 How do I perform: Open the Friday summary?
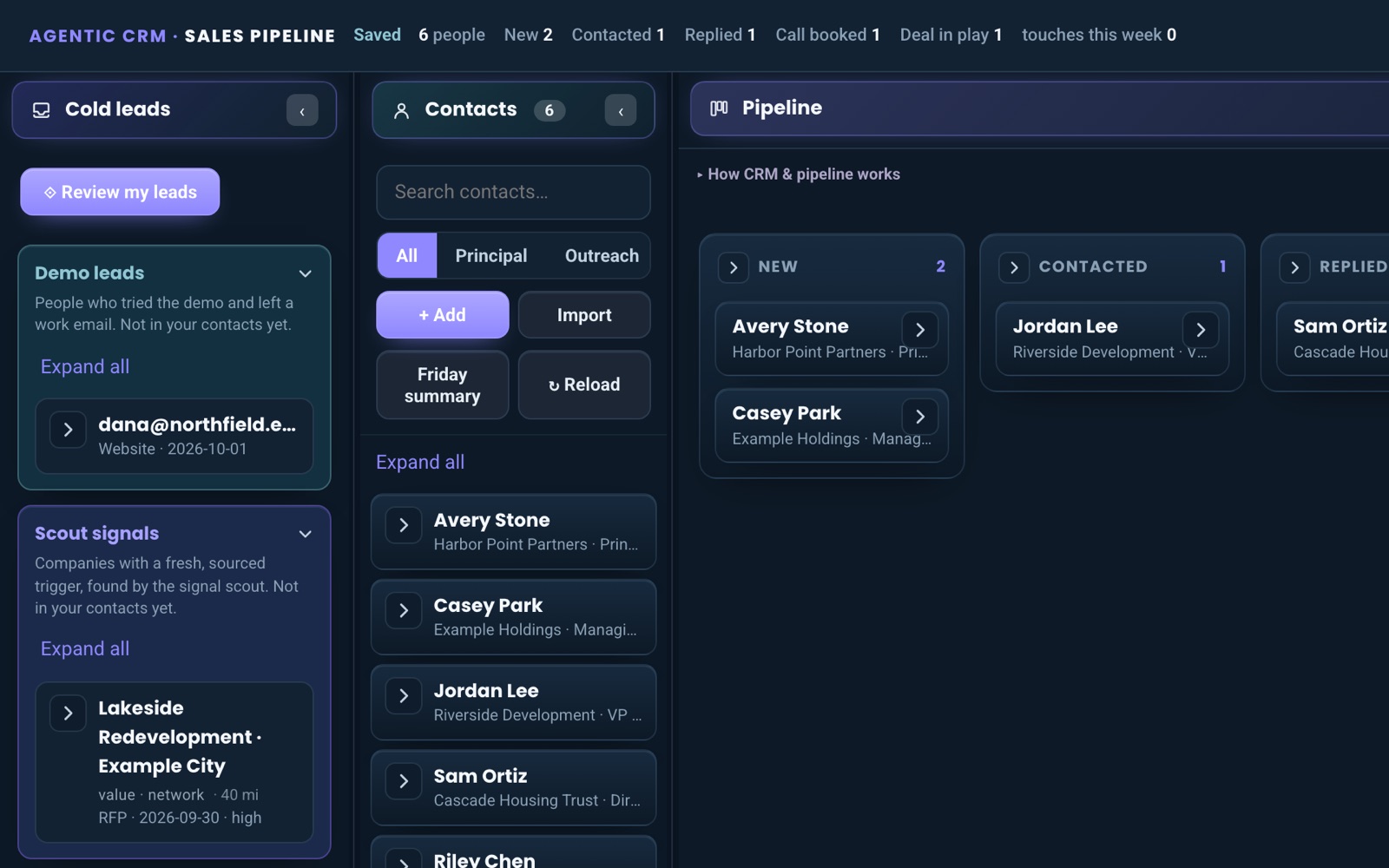click(443, 385)
